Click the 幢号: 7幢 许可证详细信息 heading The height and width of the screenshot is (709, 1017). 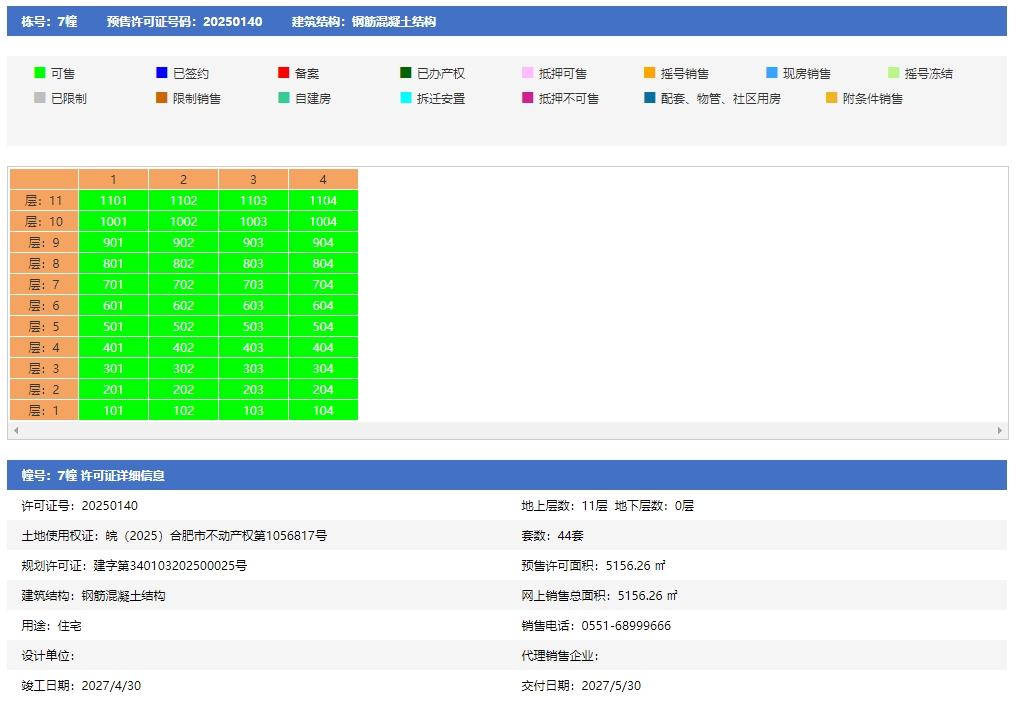point(93,475)
